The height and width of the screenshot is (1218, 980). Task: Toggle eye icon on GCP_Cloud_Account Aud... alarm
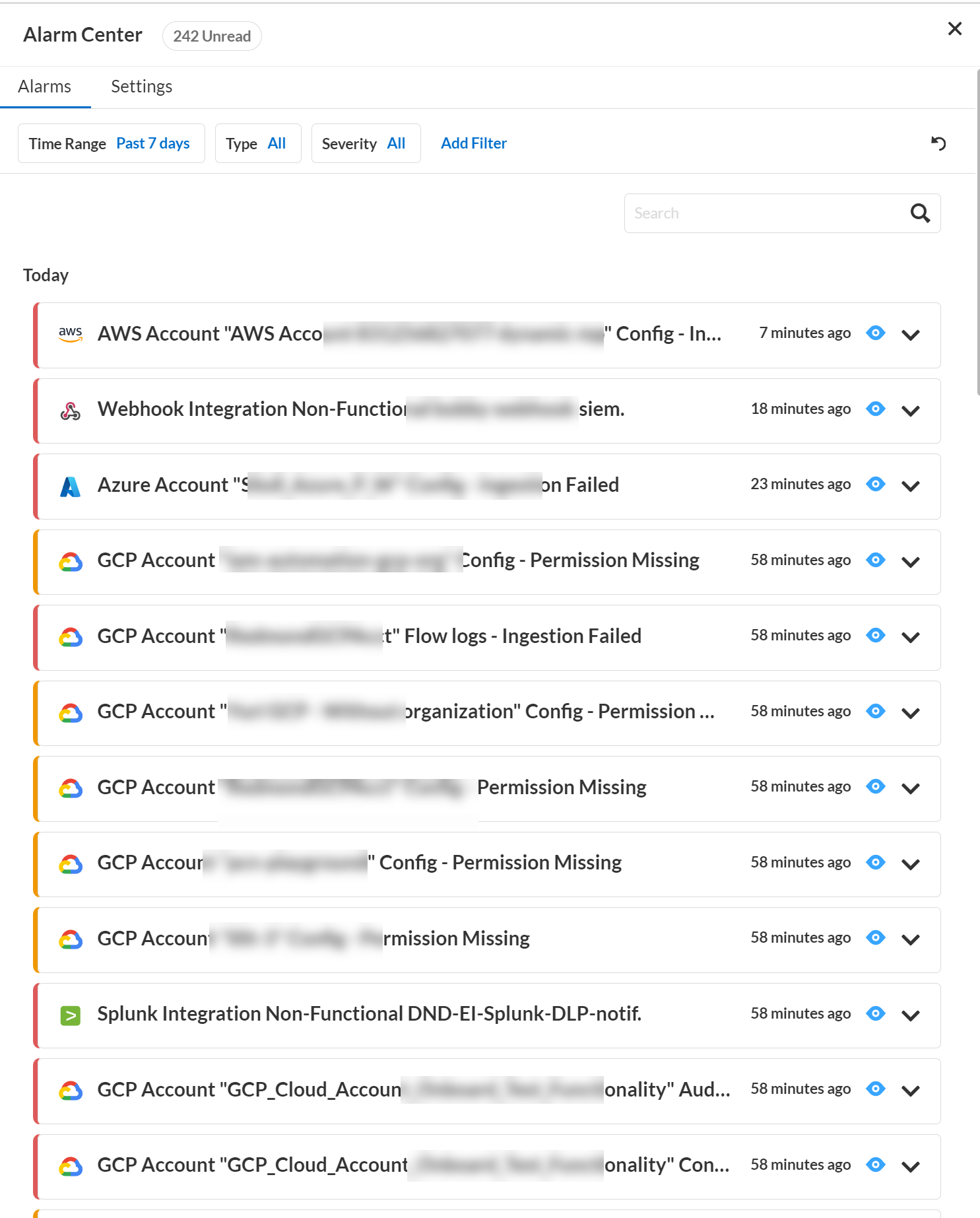tap(876, 1089)
